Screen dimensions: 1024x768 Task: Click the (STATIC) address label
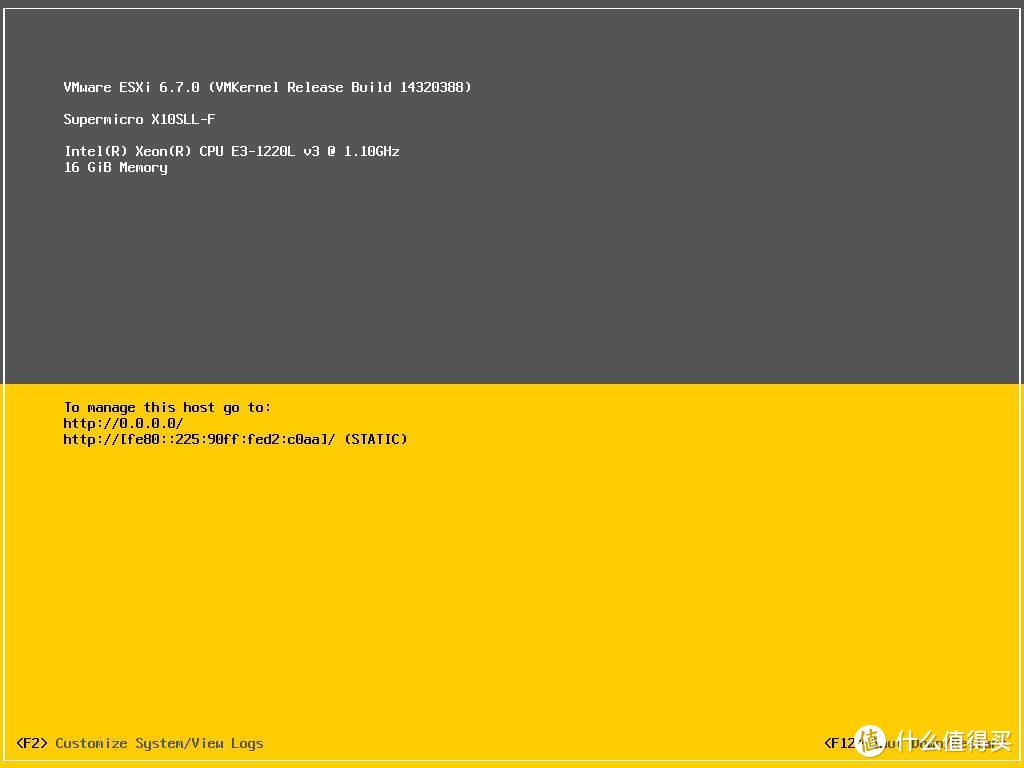point(375,439)
